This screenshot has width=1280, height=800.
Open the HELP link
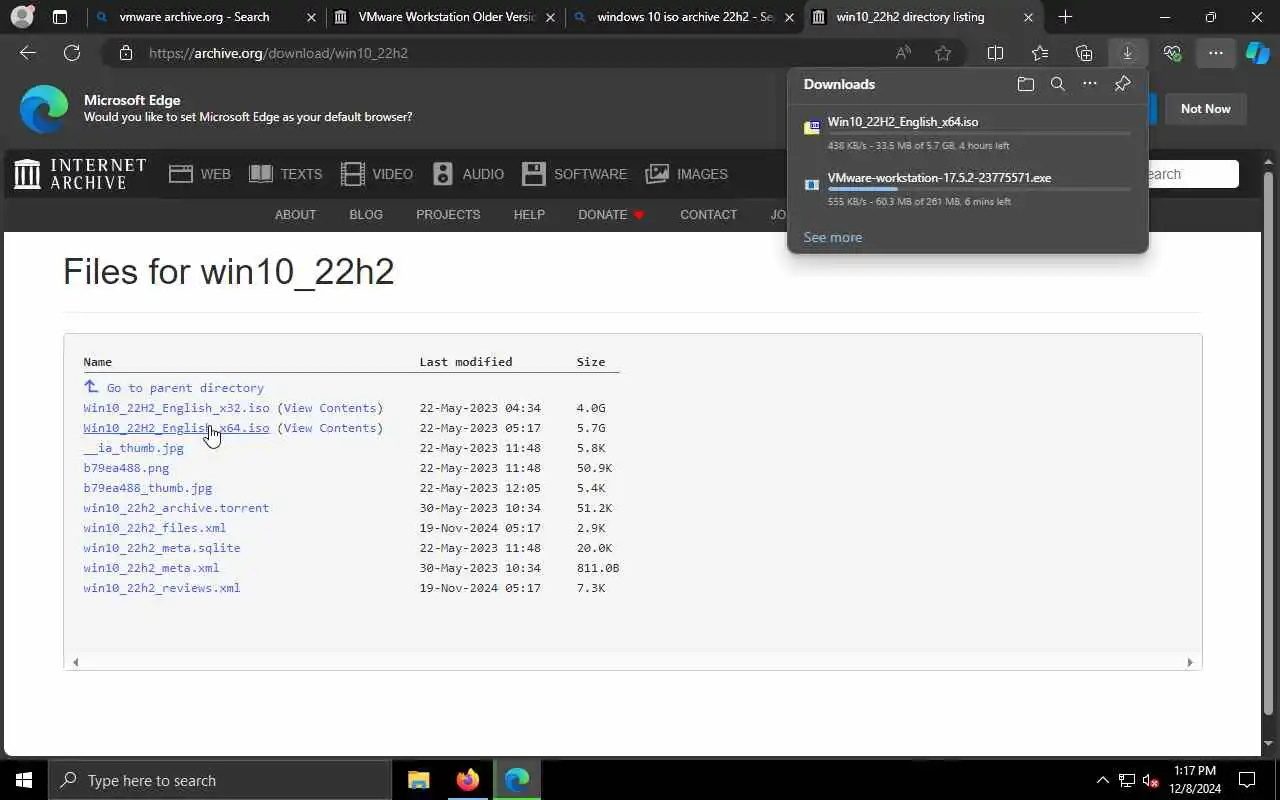tap(529, 215)
